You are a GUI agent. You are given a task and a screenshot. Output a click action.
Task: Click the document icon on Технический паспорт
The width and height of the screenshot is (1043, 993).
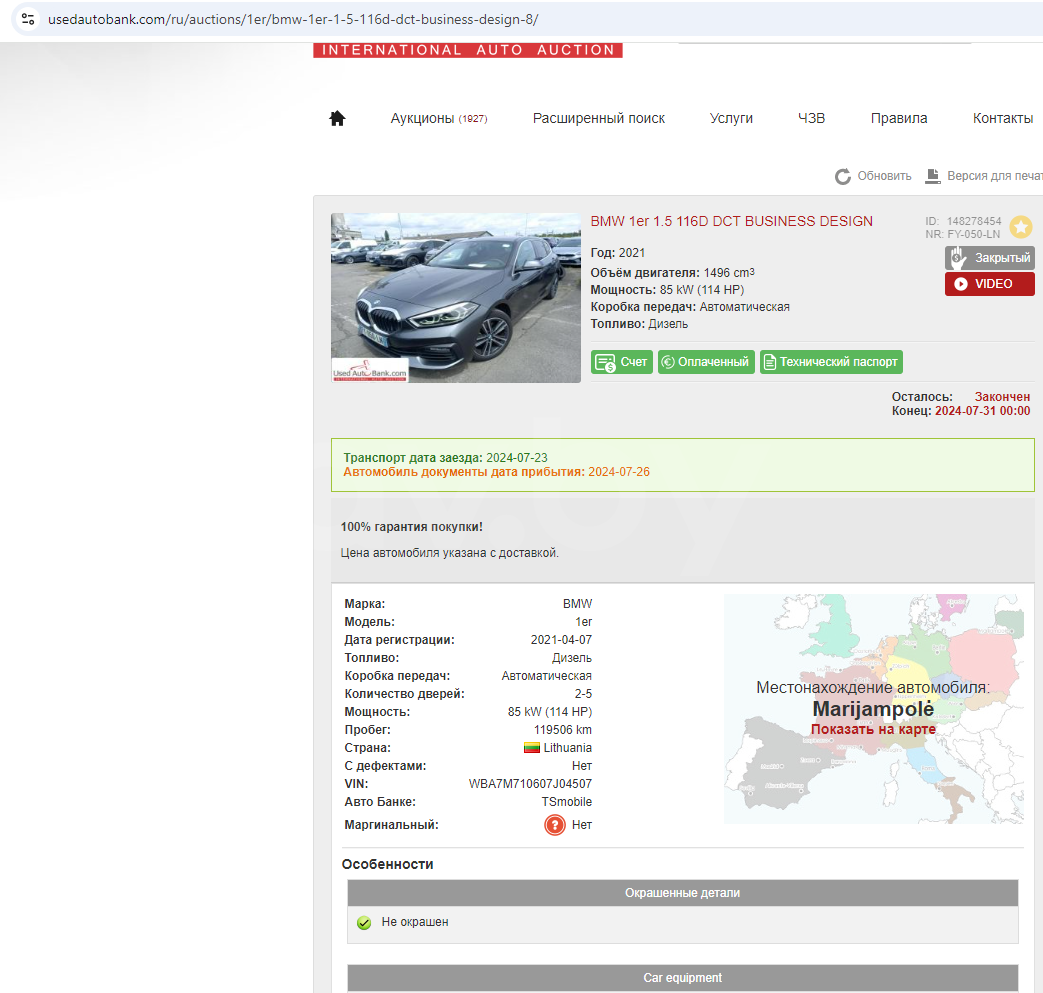(x=770, y=362)
